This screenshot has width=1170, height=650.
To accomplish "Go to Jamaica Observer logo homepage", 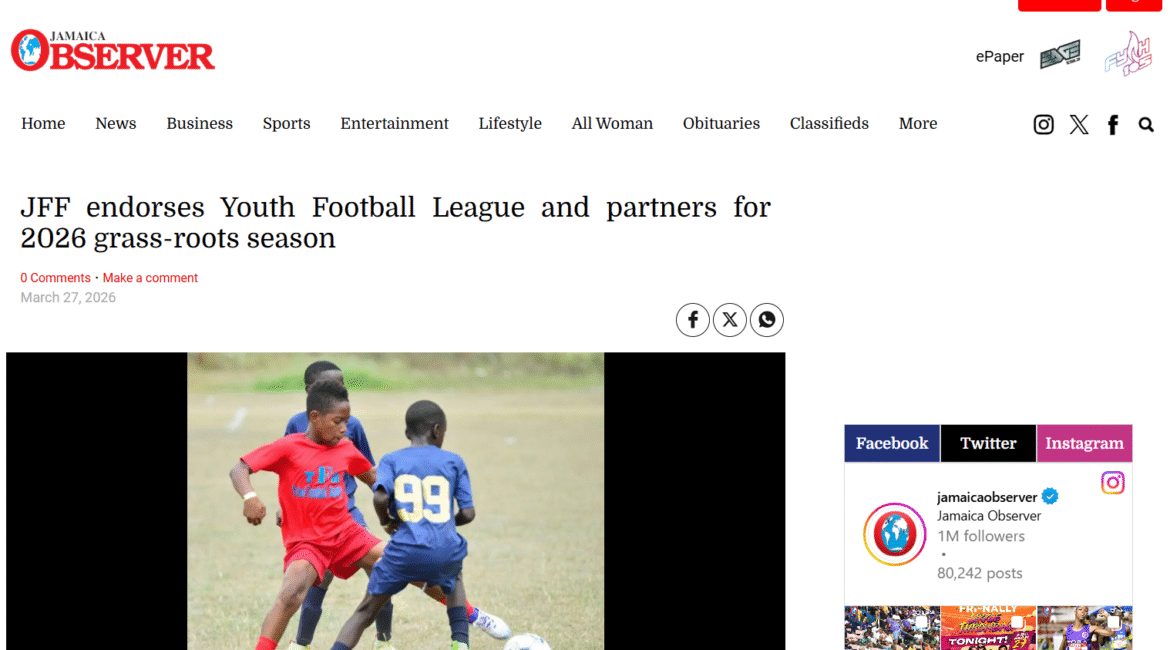I will coord(113,51).
